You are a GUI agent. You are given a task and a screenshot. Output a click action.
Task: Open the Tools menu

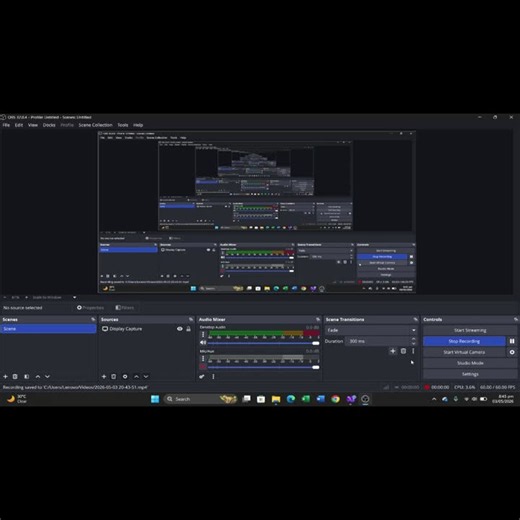pos(123,125)
